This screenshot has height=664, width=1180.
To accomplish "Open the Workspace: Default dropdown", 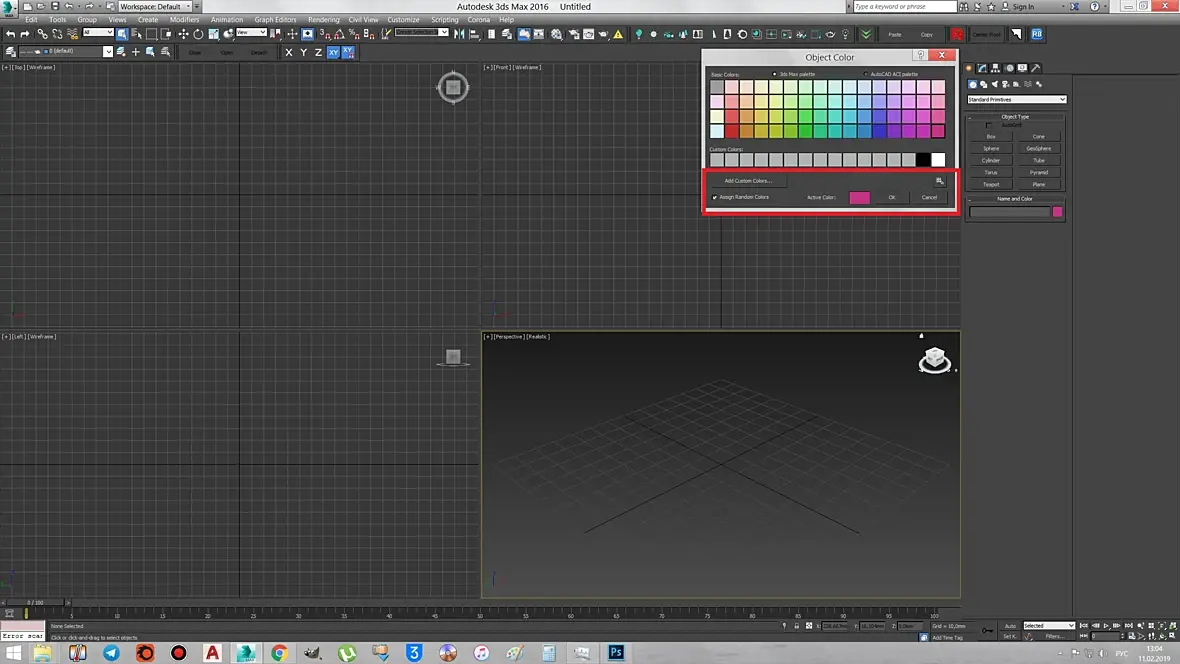I will [154, 6].
